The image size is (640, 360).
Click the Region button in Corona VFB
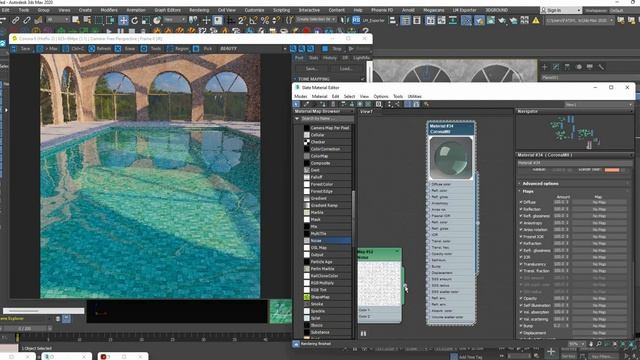tap(178, 49)
